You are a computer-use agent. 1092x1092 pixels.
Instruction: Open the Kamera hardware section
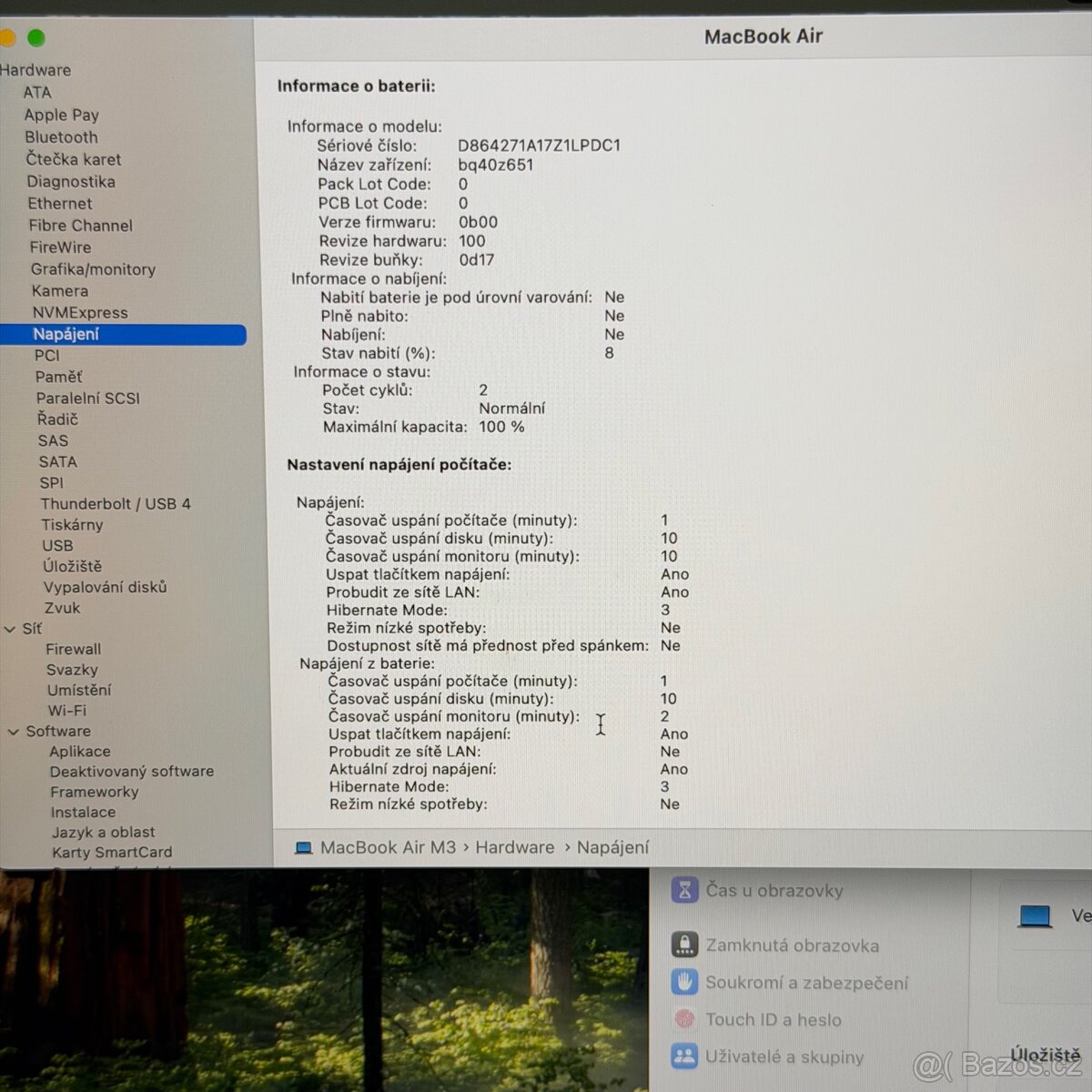[60, 290]
